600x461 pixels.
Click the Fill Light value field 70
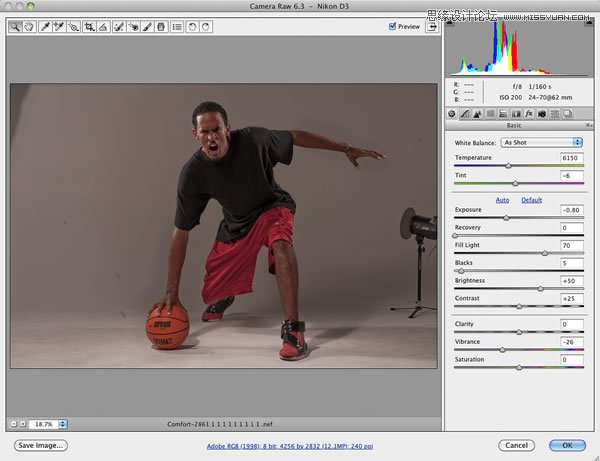pos(572,245)
